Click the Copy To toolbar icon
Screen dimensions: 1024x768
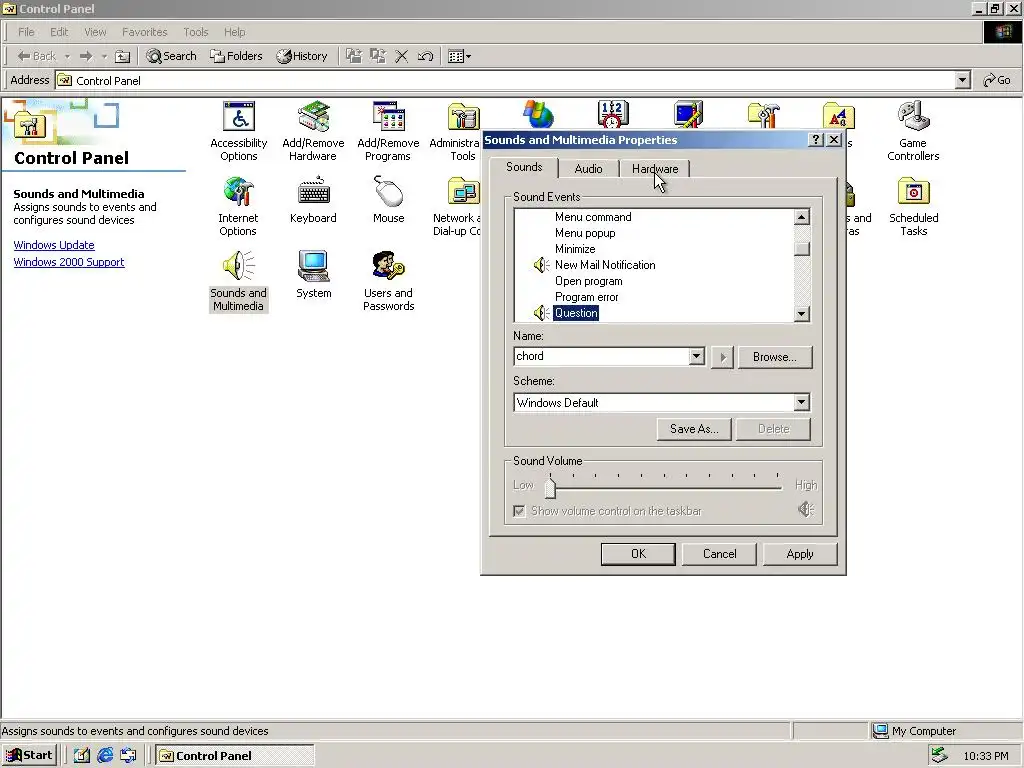coord(378,56)
